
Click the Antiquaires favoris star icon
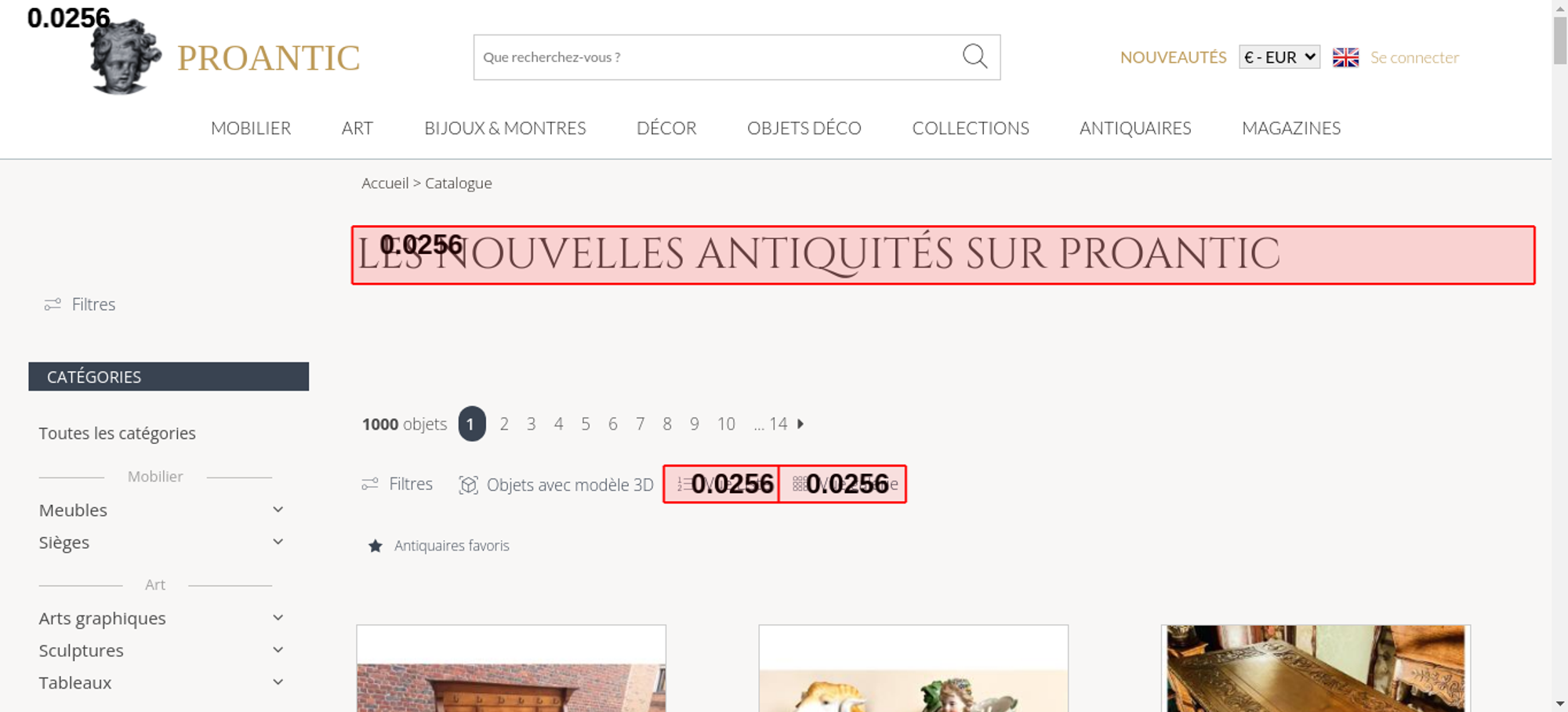376,546
